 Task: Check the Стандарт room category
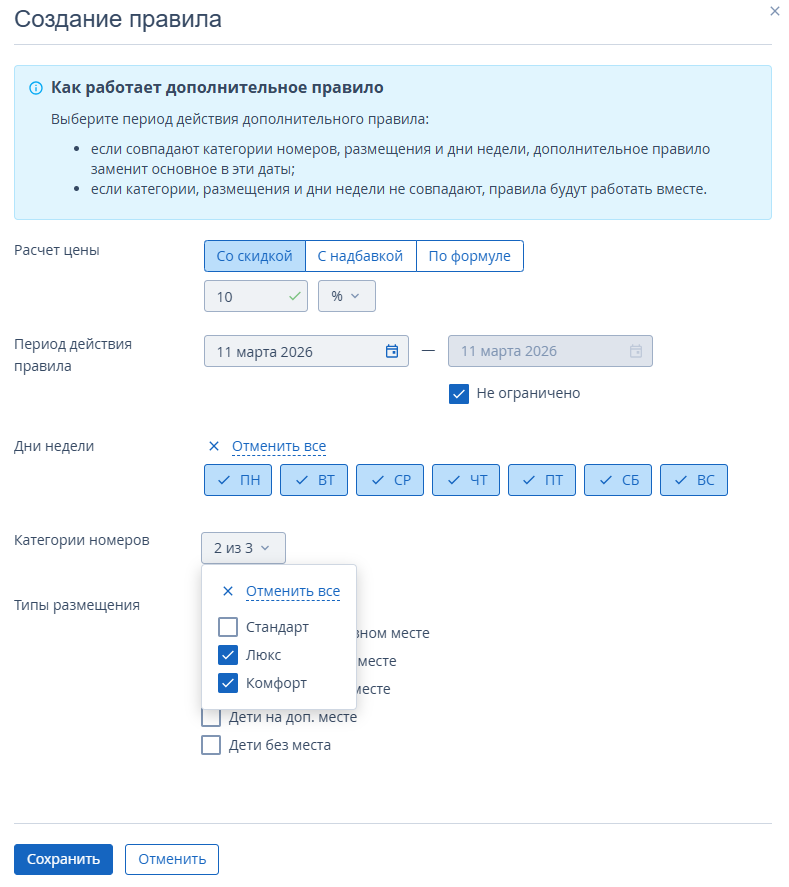click(x=228, y=627)
